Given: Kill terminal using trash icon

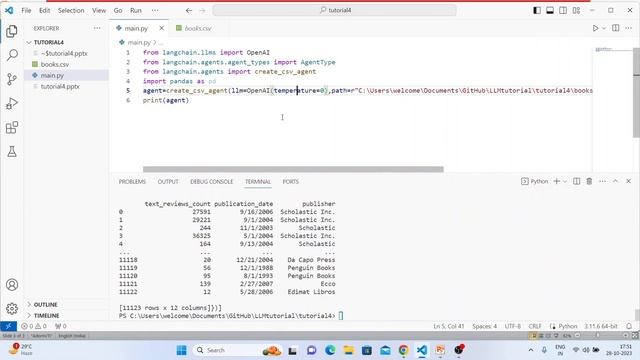Looking at the screenshot, I should (589, 181).
